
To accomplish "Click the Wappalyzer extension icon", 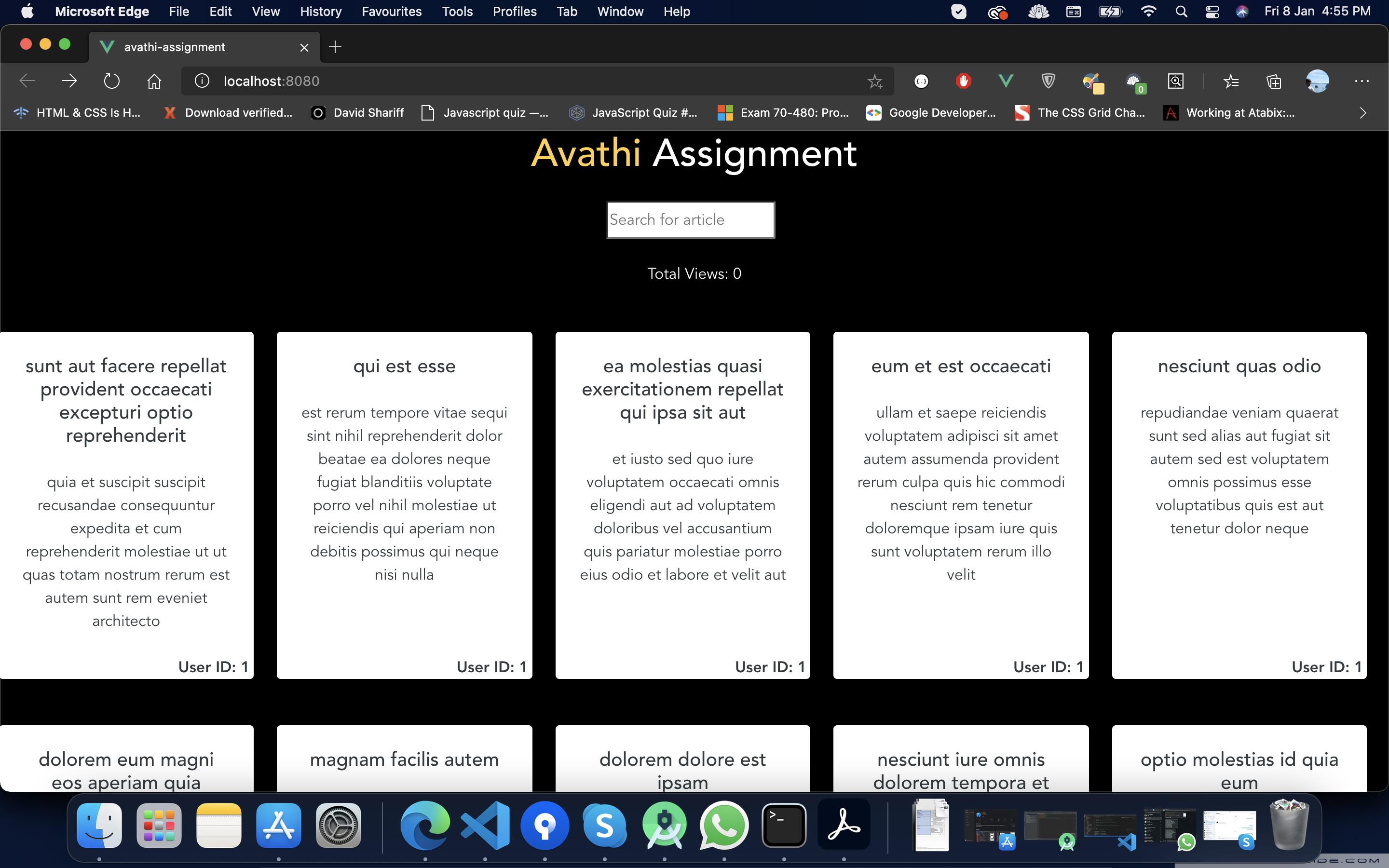I will coord(1135,81).
